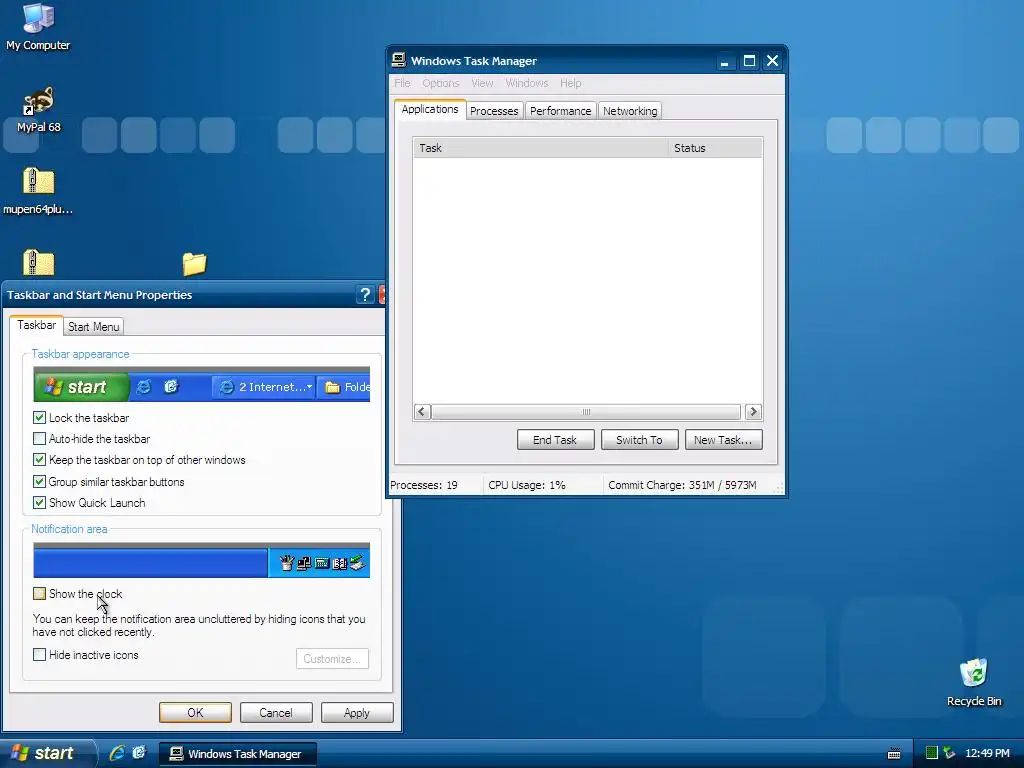Click the left scroll arrow in the task list
The height and width of the screenshot is (768, 1024).
click(422, 411)
